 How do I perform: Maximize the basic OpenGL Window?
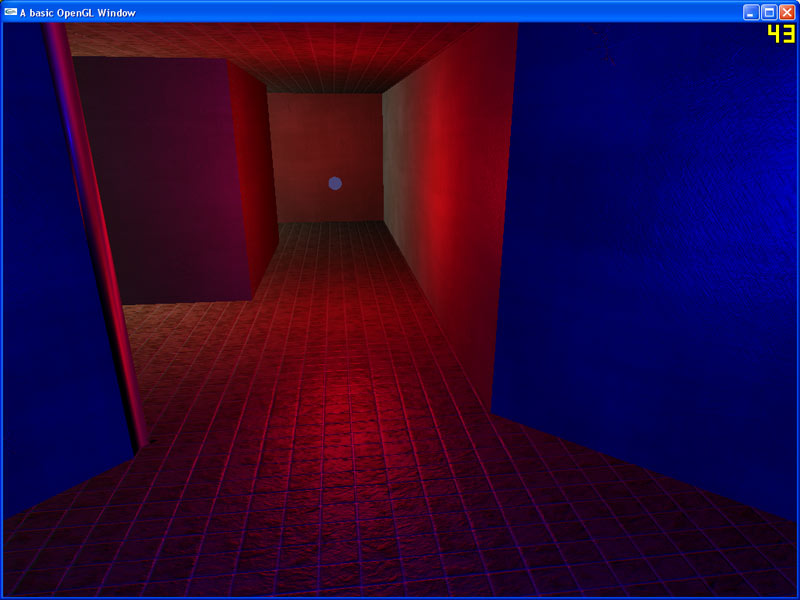coord(769,12)
